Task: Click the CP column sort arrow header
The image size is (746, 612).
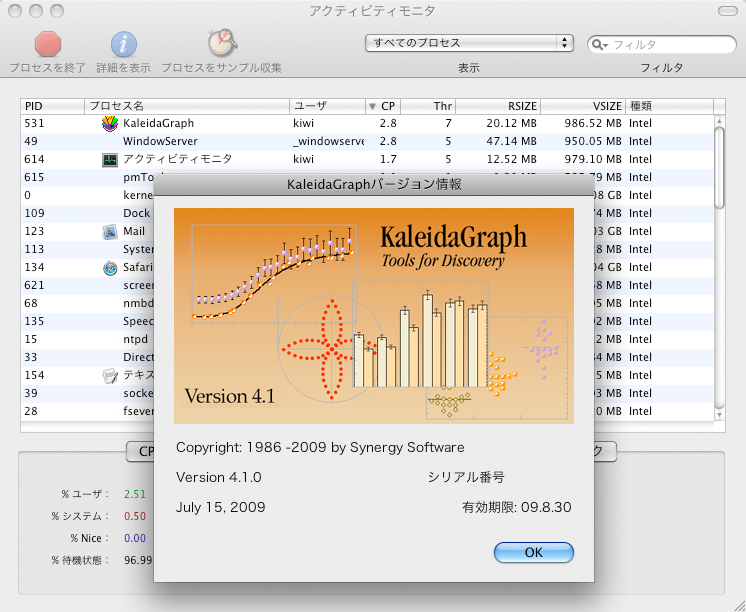Action: point(383,106)
